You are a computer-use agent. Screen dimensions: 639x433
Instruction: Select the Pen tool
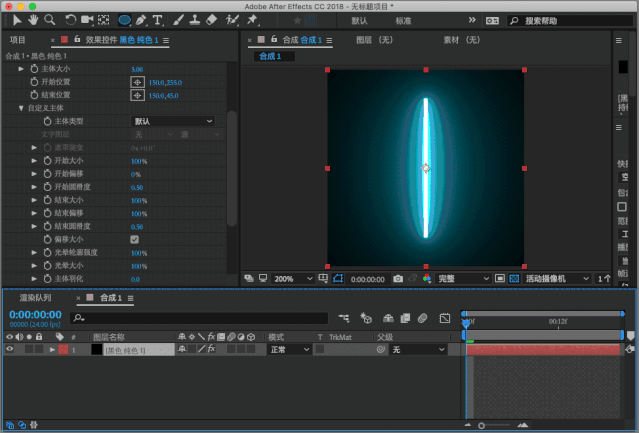[x=141, y=19]
